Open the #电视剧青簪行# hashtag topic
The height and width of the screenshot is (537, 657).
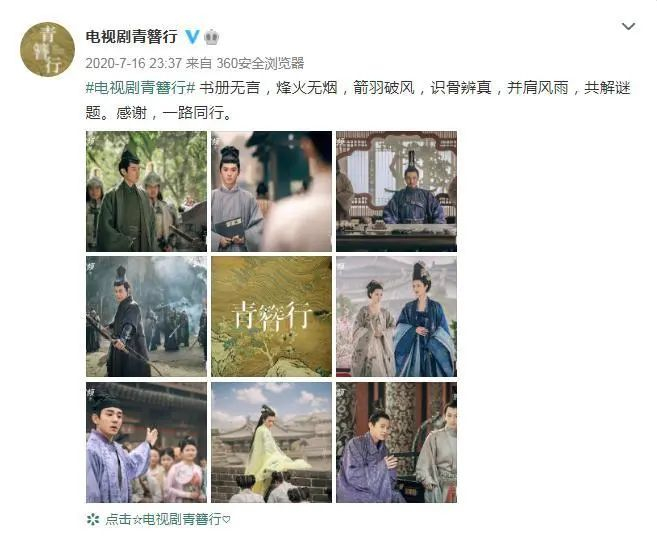140,88
